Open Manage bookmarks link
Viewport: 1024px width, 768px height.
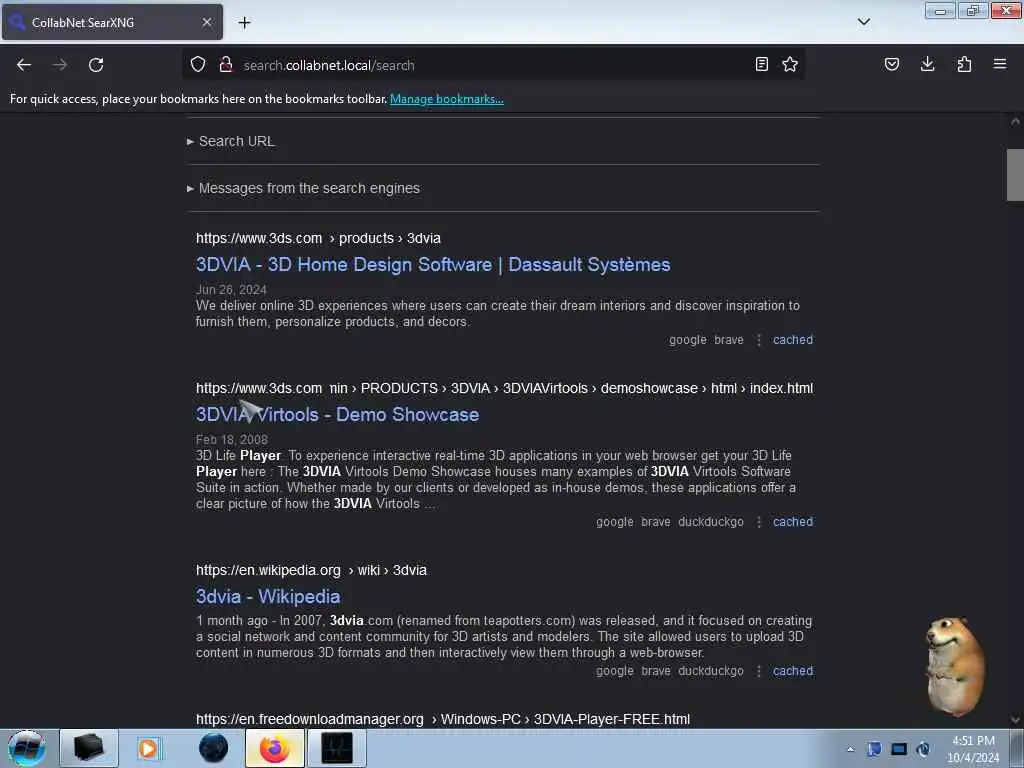pyautogui.click(x=447, y=99)
